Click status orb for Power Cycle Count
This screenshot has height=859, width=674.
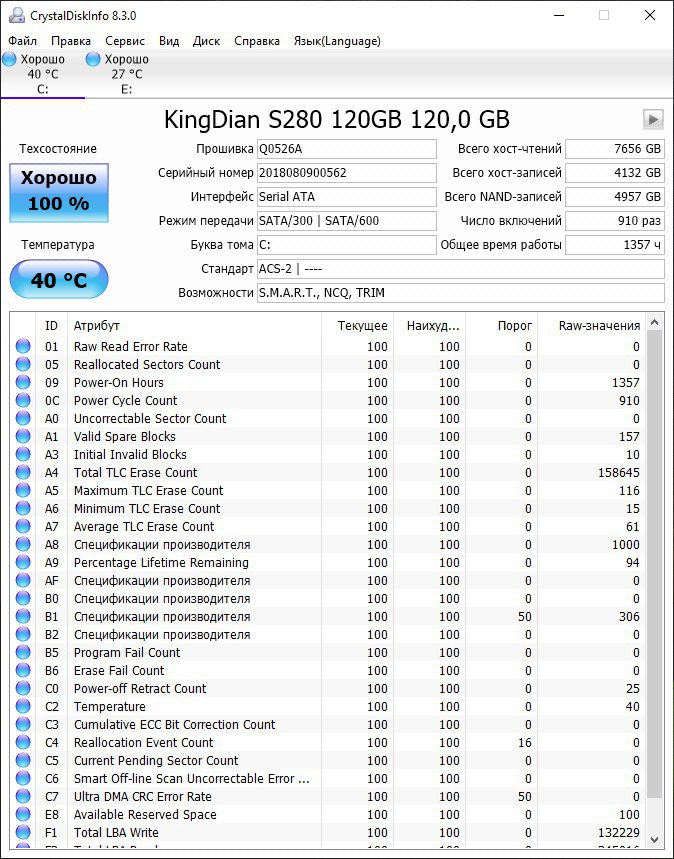click(x=23, y=400)
